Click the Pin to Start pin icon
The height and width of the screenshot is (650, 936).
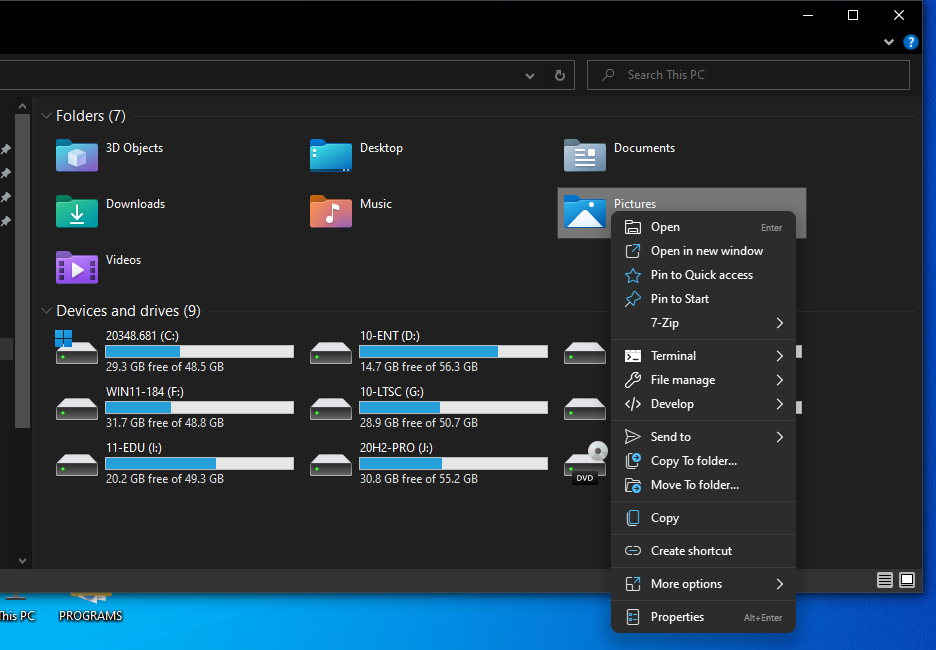pos(633,299)
